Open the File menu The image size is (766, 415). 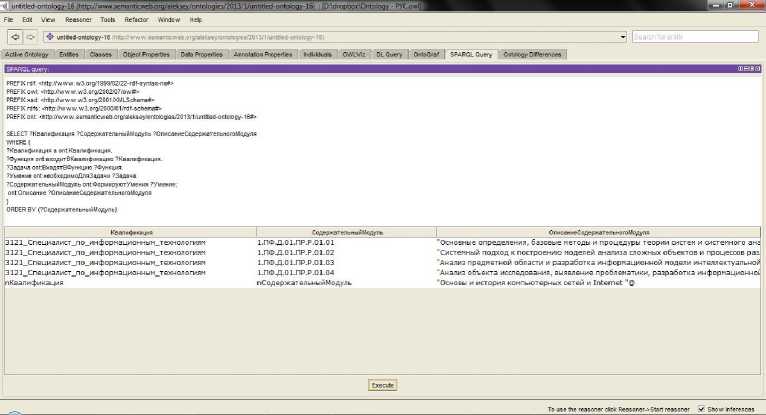(8, 20)
